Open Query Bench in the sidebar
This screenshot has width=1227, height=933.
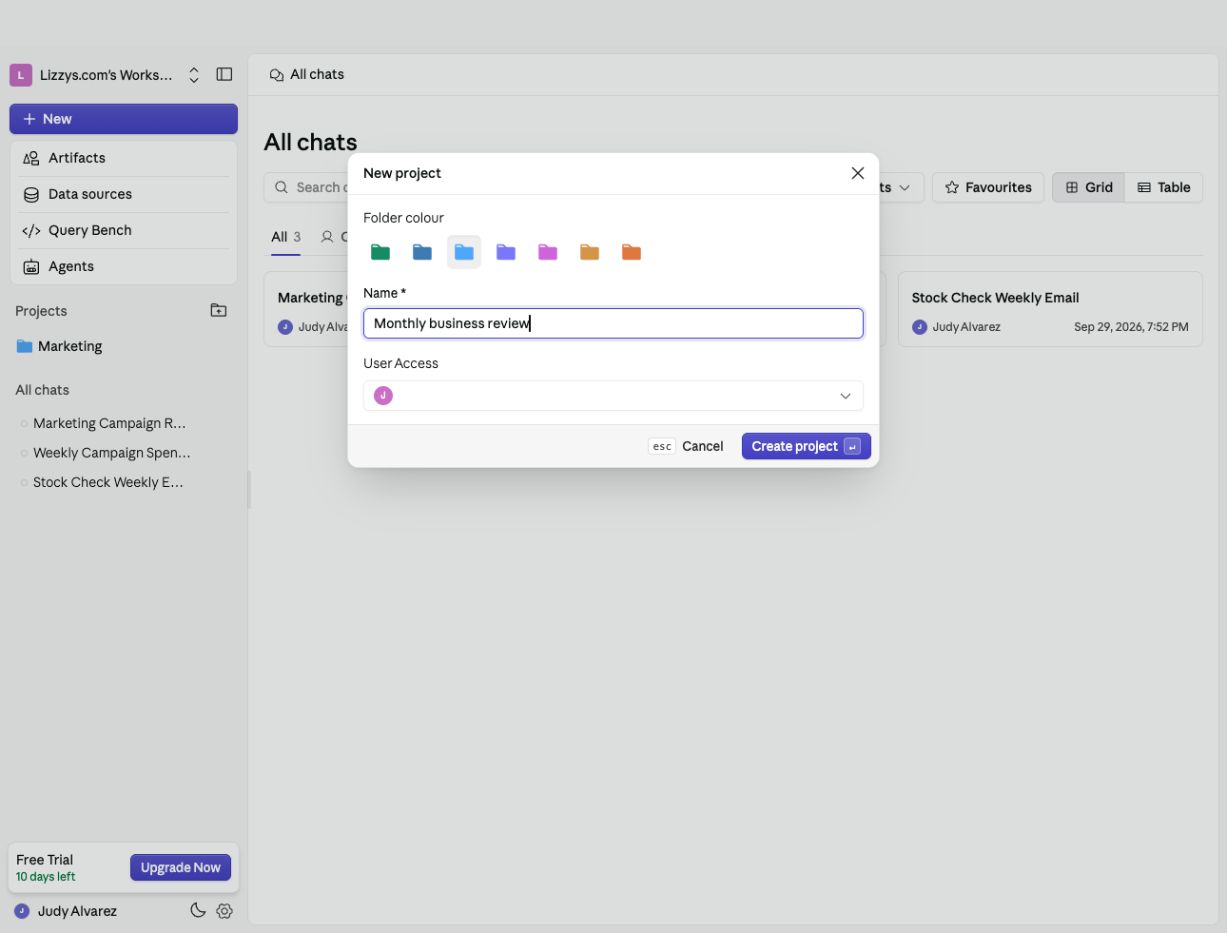pyautogui.click(x=124, y=230)
